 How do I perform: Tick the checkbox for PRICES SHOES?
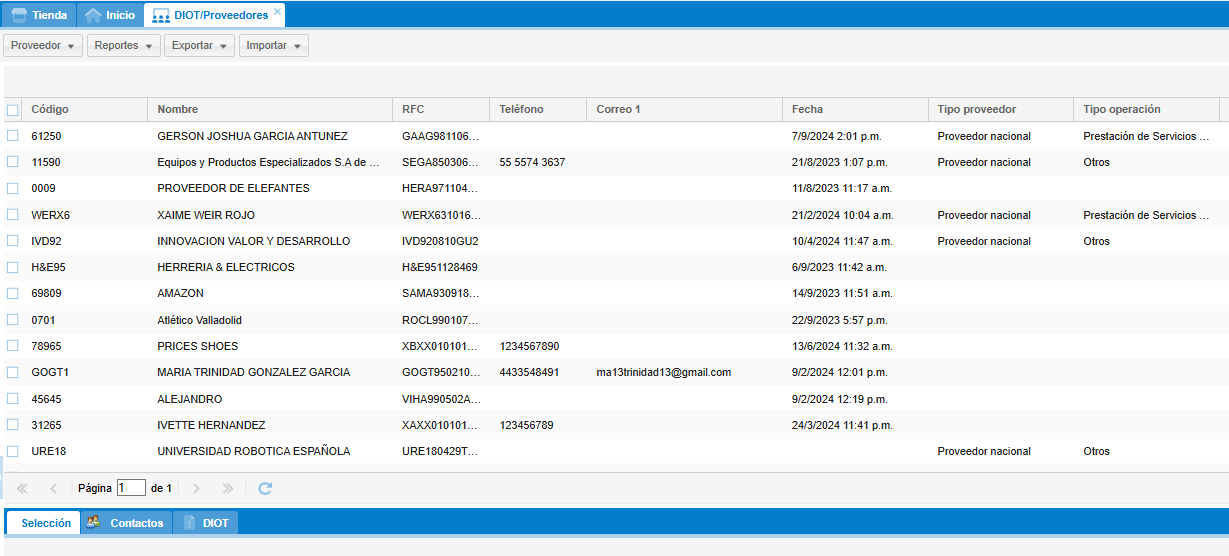[x=13, y=346]
